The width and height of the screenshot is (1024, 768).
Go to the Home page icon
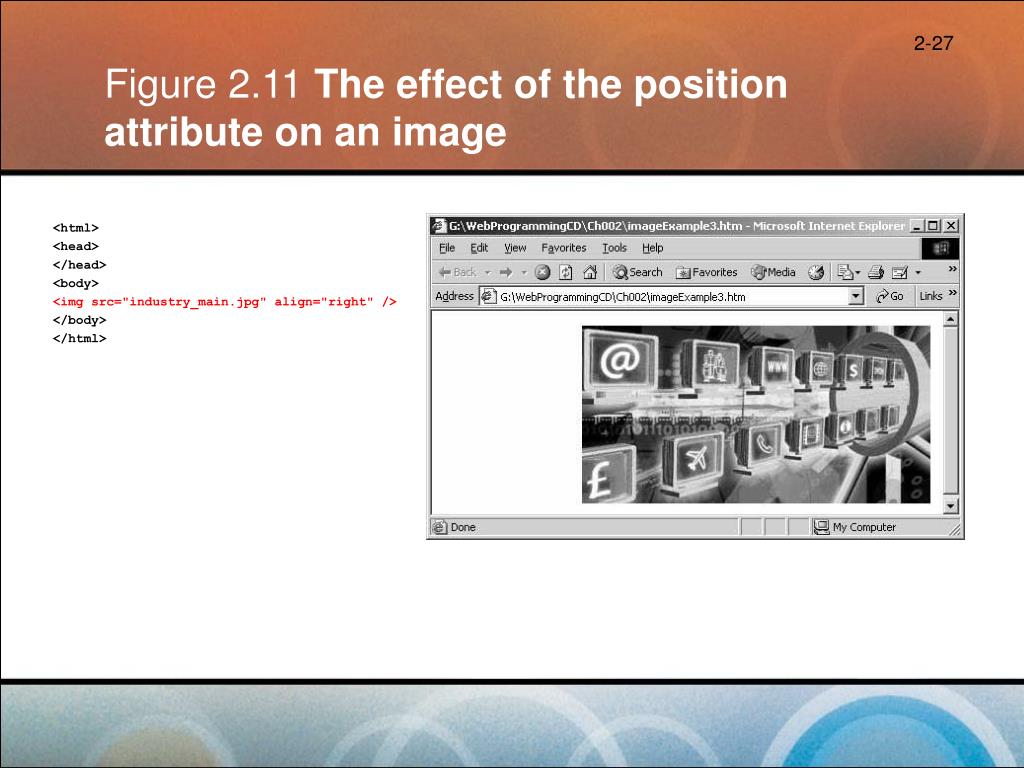pos(590,272)
